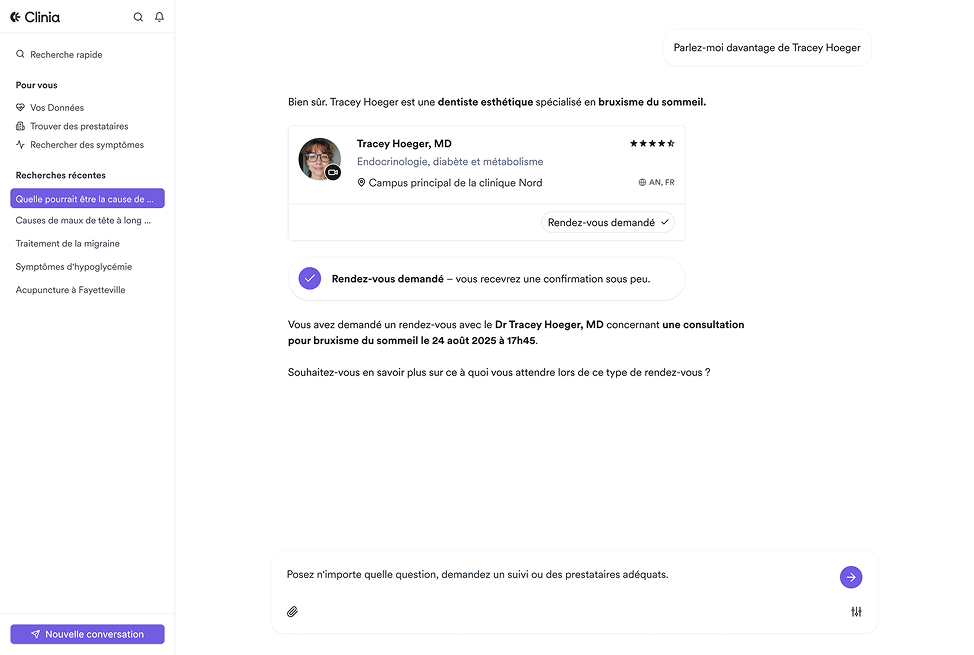Open Recherche rapide in the sidebar

coord(66,55)
